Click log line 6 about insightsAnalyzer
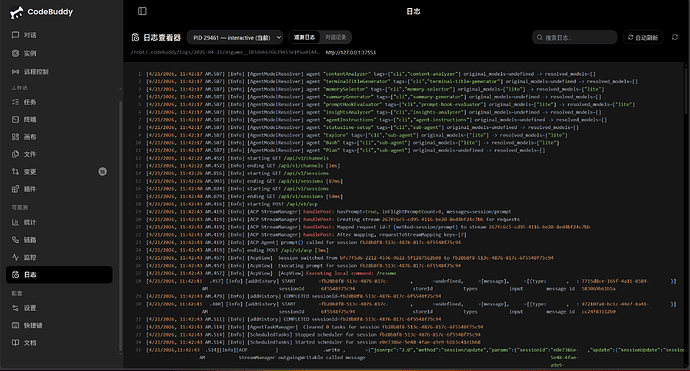 (374, 112)
